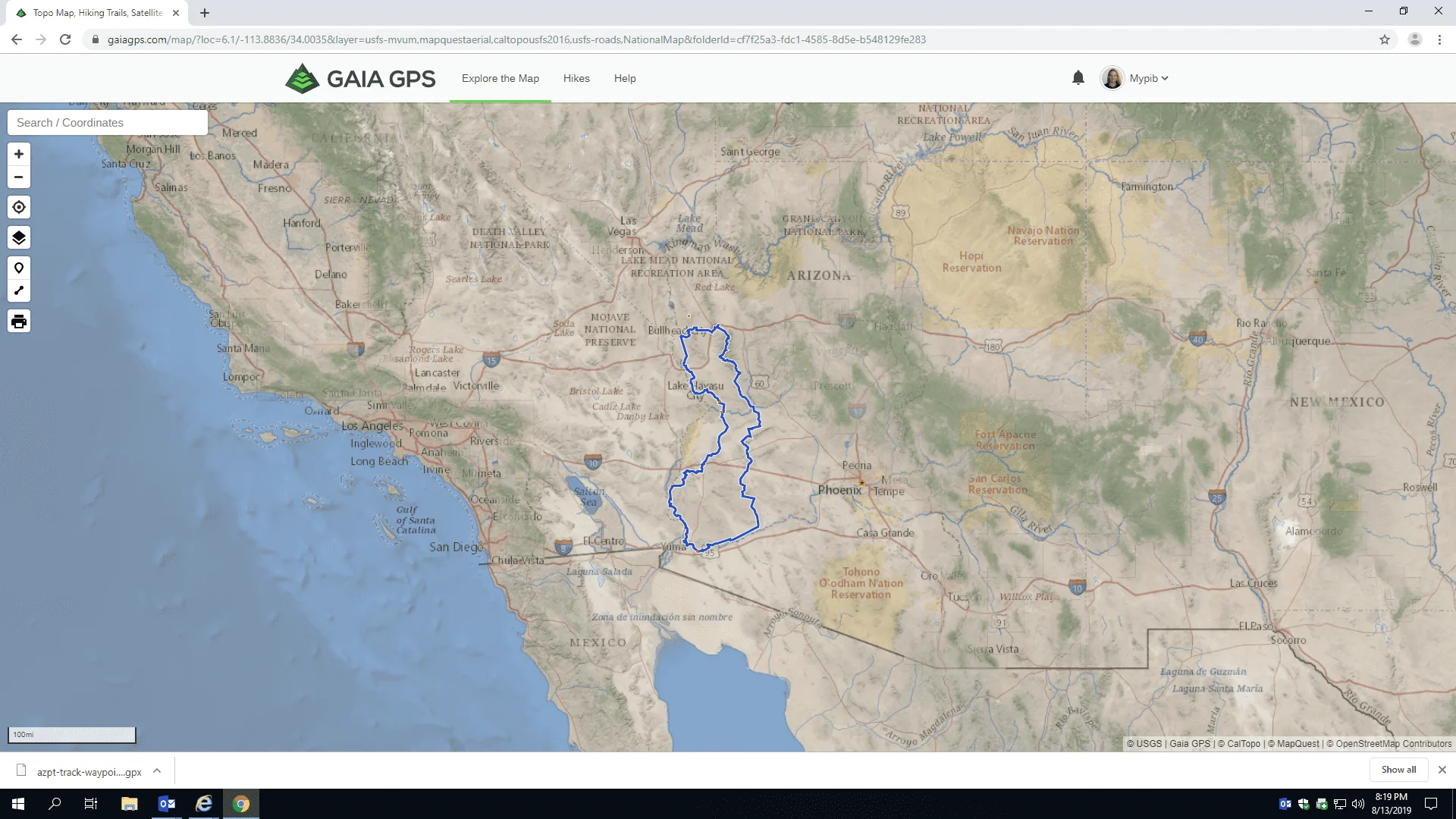1456x819 pixels.
Task: Open Outlook from the taskbar
Action: [167, 804]
